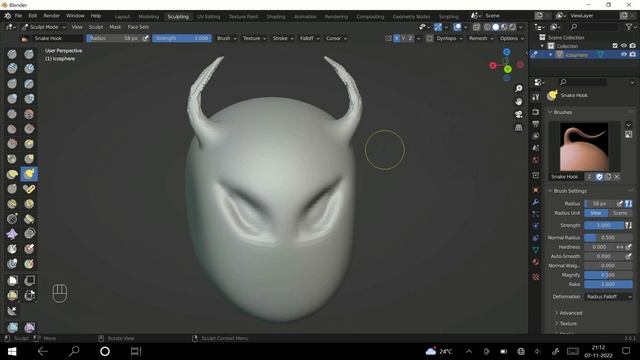Select the Line Project tool
This screenshot has width=640, height=360.
pyautogui.click(x=12, y=311)
